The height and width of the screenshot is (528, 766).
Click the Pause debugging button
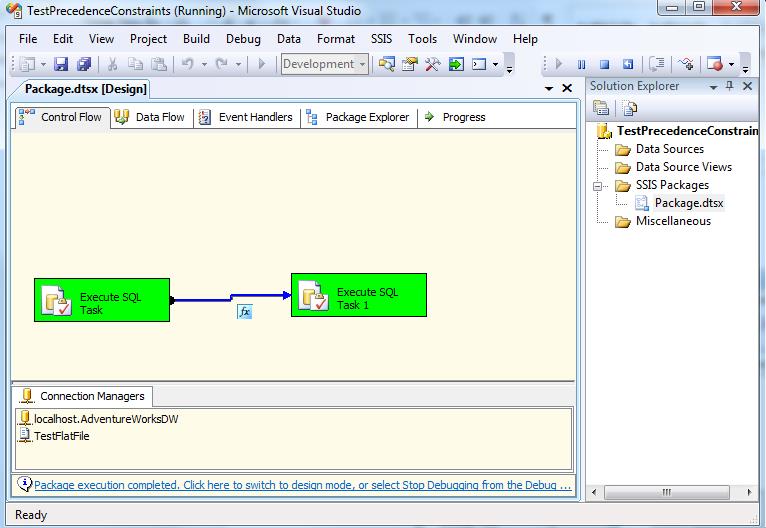click(x=581, y=64)
